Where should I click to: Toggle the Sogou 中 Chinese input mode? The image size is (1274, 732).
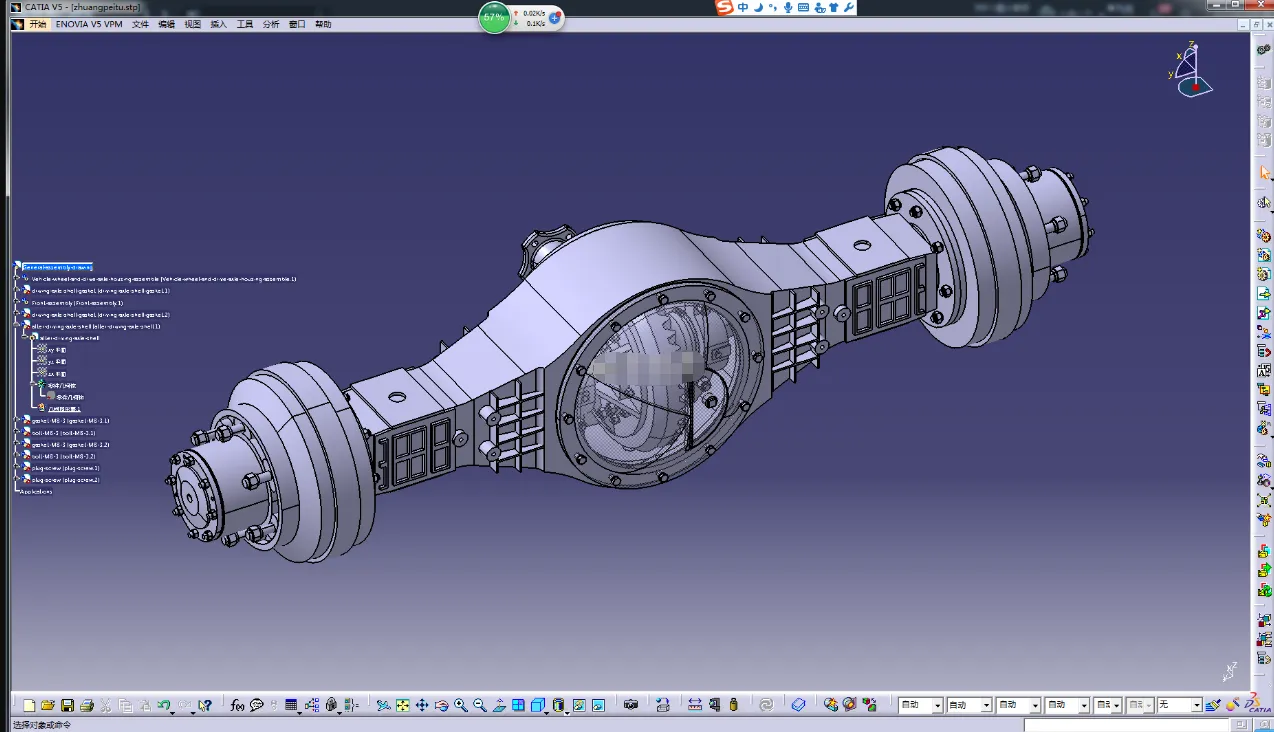(x=743, y=7)
